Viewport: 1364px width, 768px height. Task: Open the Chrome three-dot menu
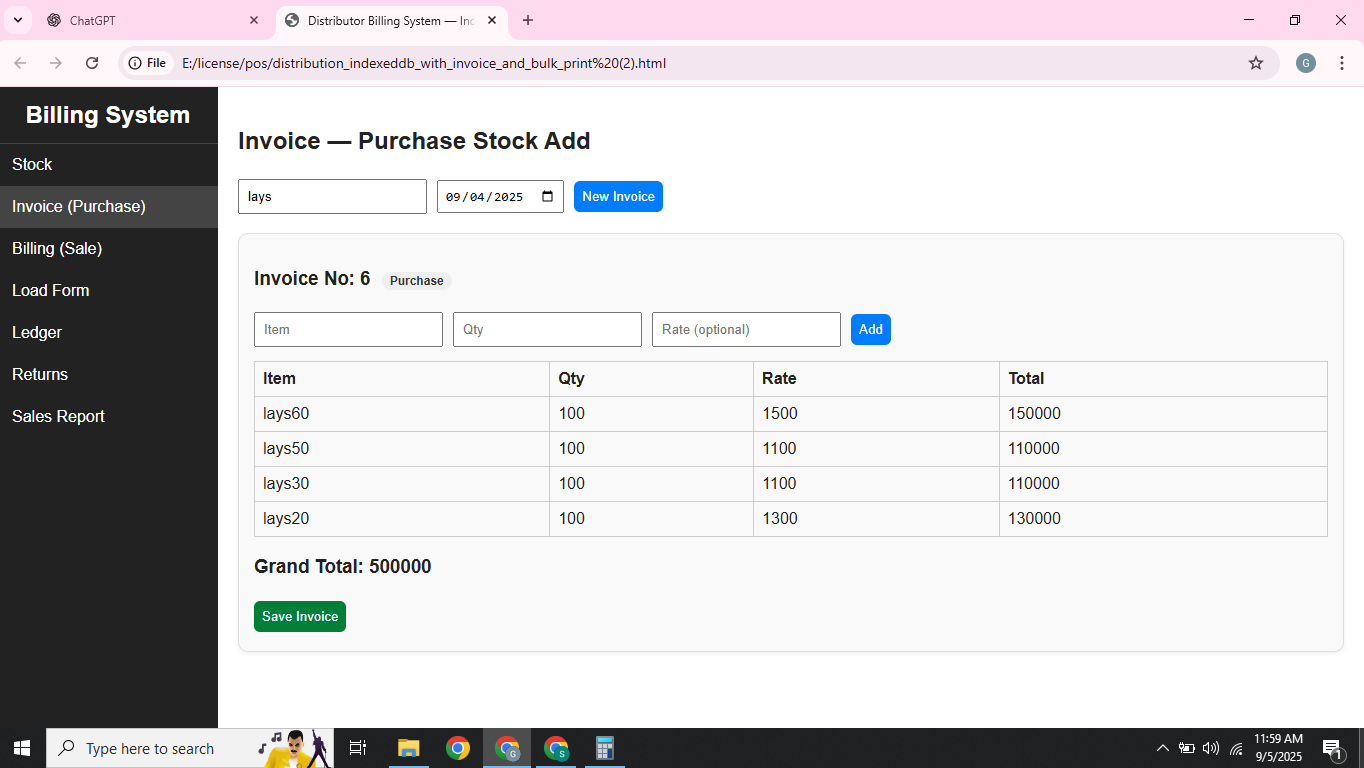[1342, 62]
